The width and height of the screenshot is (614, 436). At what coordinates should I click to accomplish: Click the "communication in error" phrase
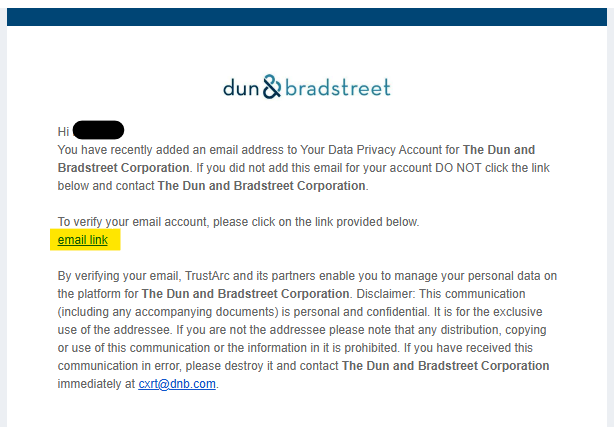point(110,366)
